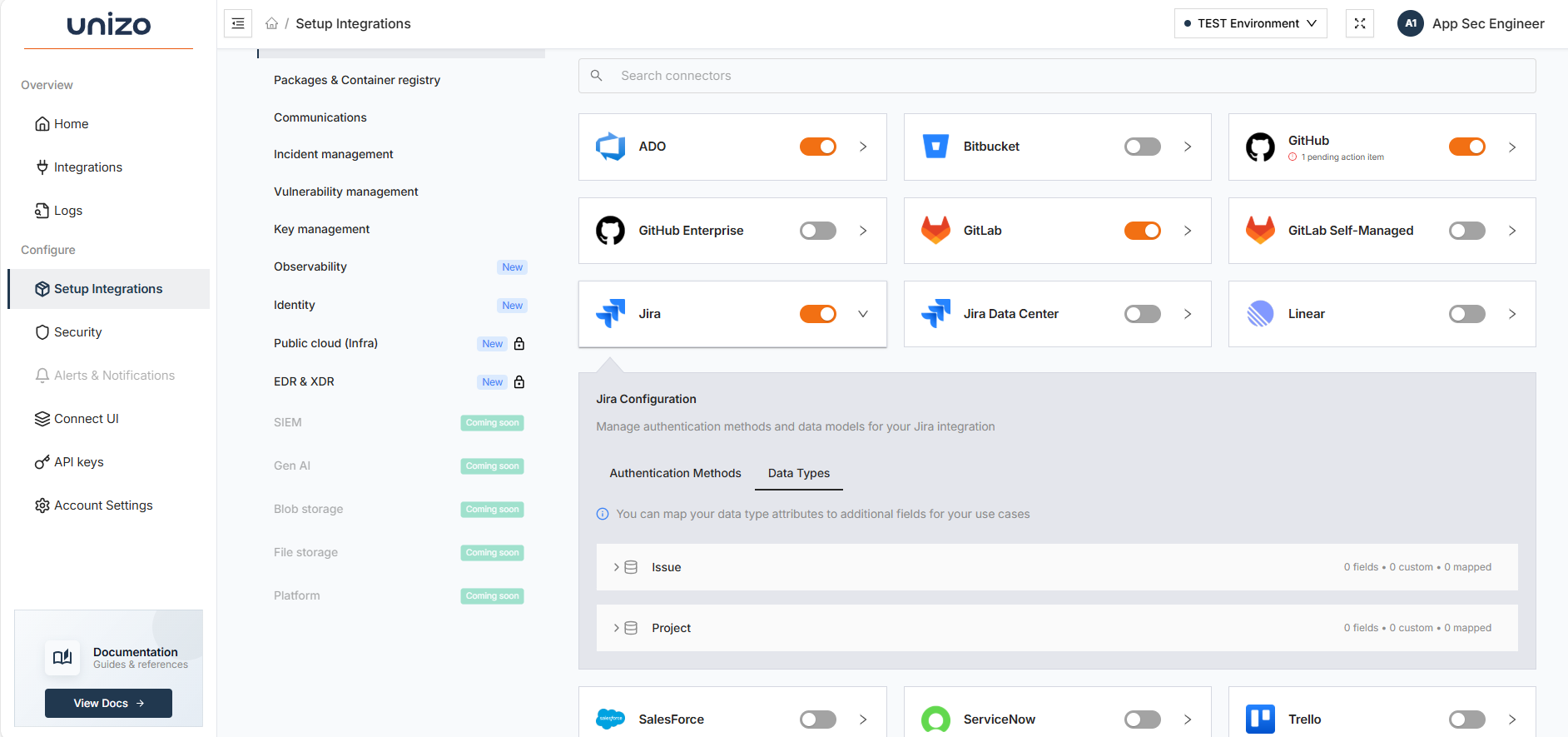
Task: Focus the Search connectors field
Action: [1057, 76]
